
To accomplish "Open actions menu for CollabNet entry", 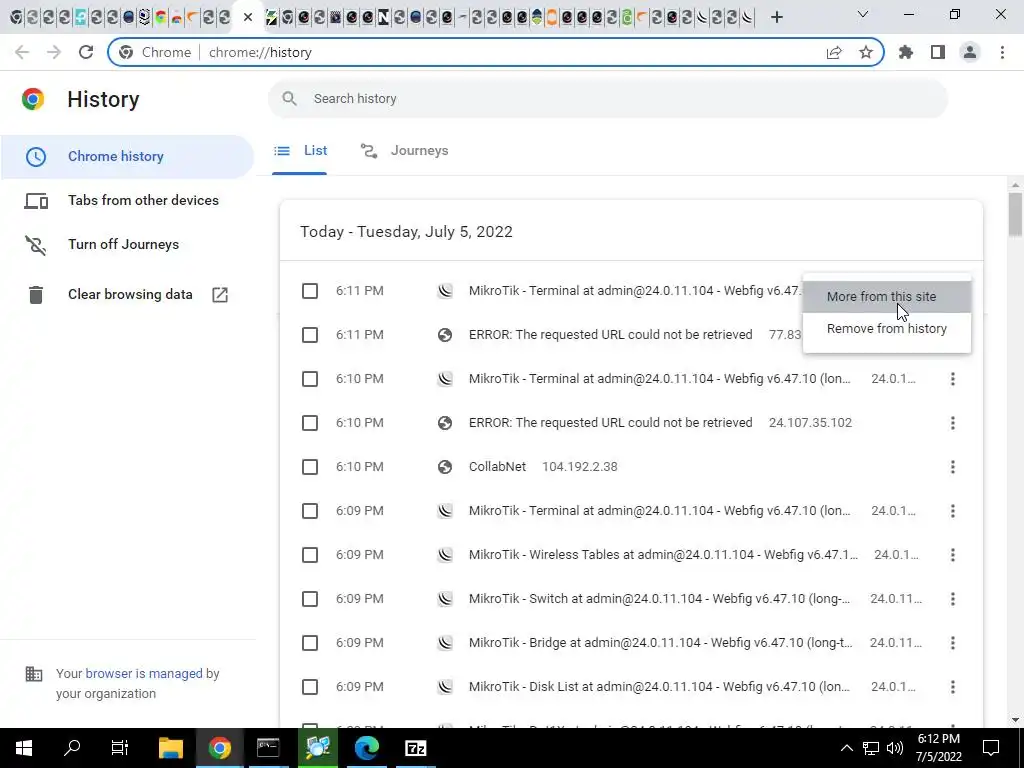I will coord(953,467).
